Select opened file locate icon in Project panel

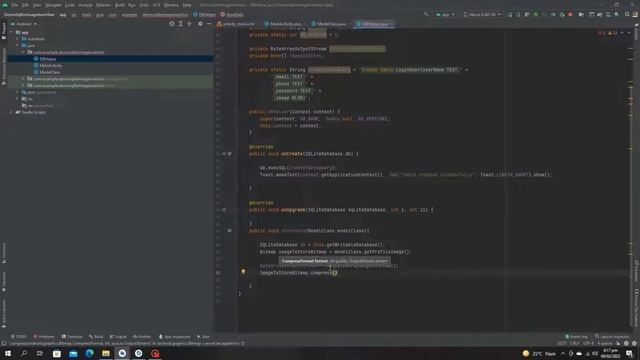(x=172, y=24)
